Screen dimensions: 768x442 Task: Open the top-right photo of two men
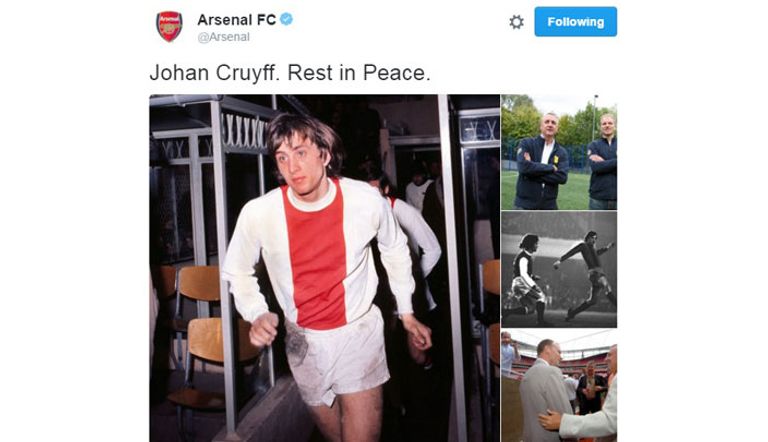coord(559,152)
